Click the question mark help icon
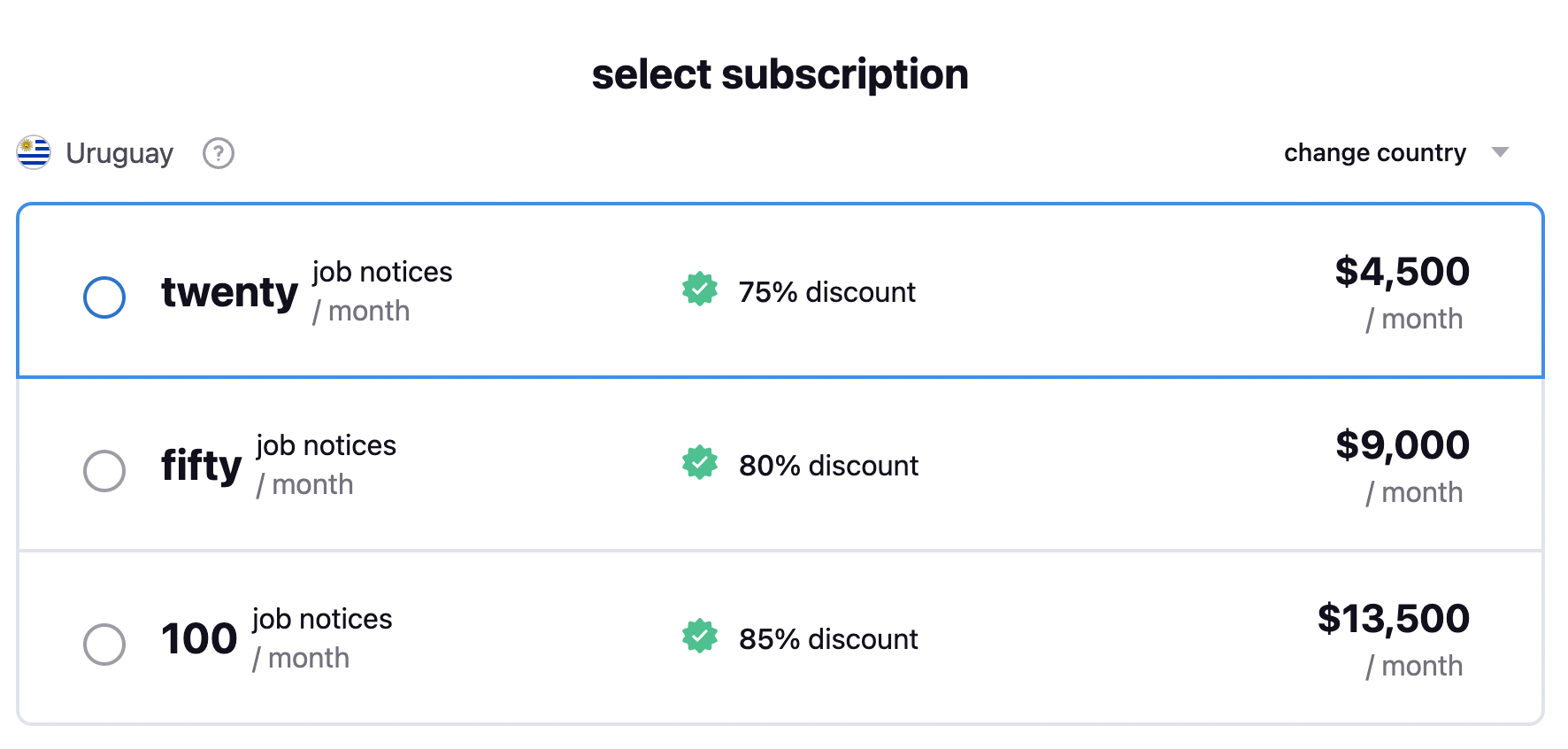The height and width of the screenshot is (749, 1568). [x=219, y=153]
